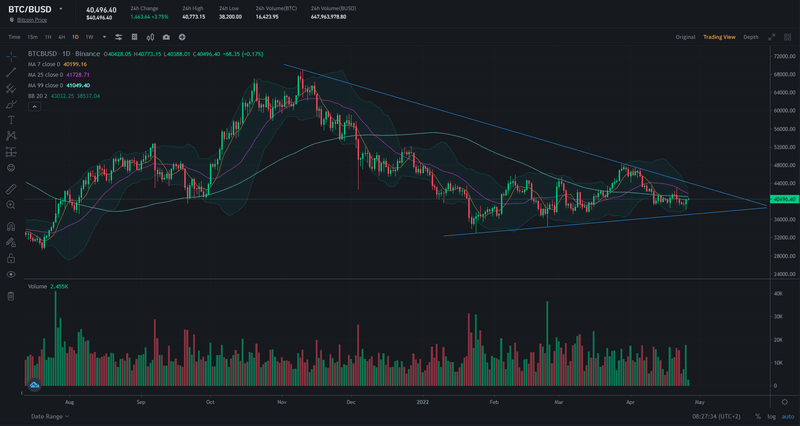The height and width of the screenshot is (426, 800).
Task: Collapse the indicator legend list
Action: 34,107
